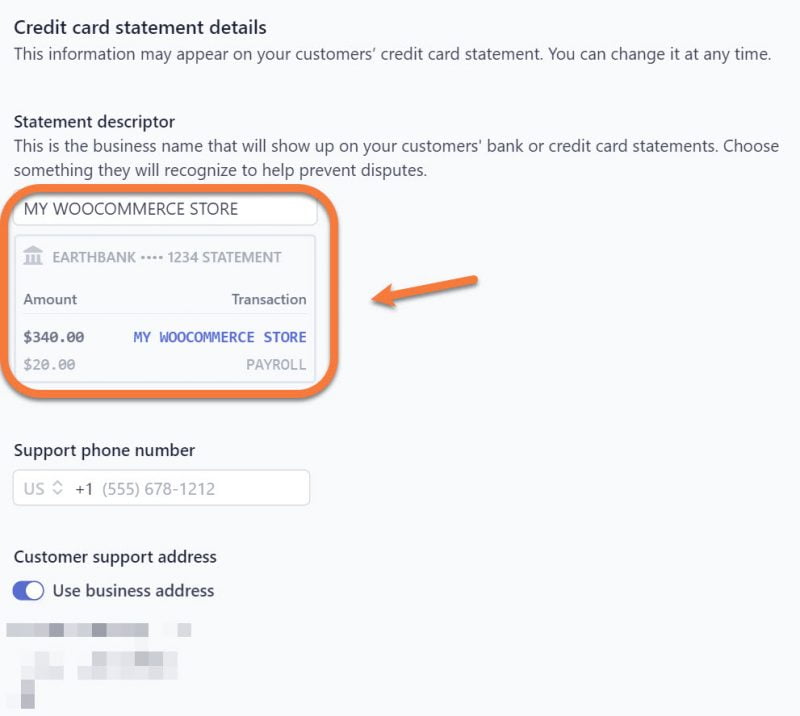Click the PAYROLL transaction row
The width and height of the screenshot is (800, 716).
273,365
